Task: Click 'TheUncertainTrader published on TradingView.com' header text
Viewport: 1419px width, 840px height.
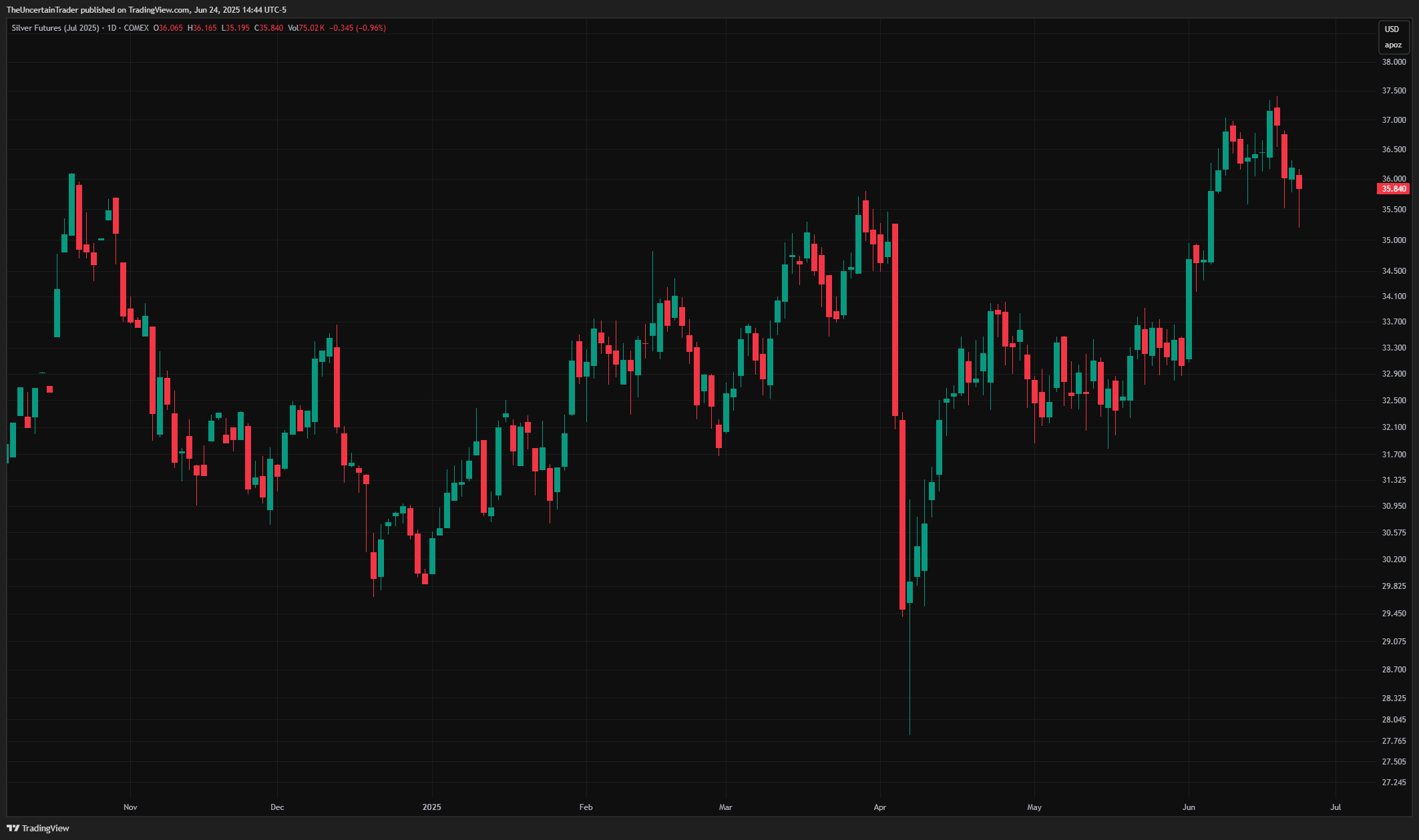Action: point(98,10)
